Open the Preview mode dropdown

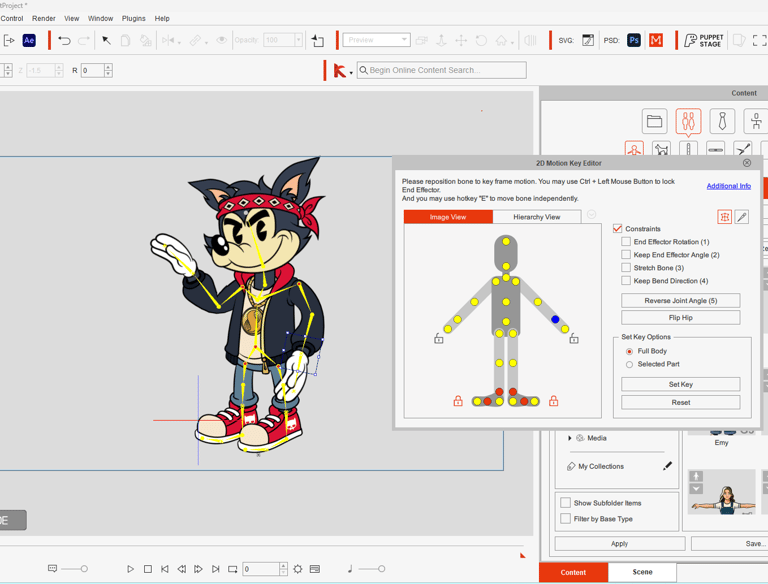click(376, 40)
